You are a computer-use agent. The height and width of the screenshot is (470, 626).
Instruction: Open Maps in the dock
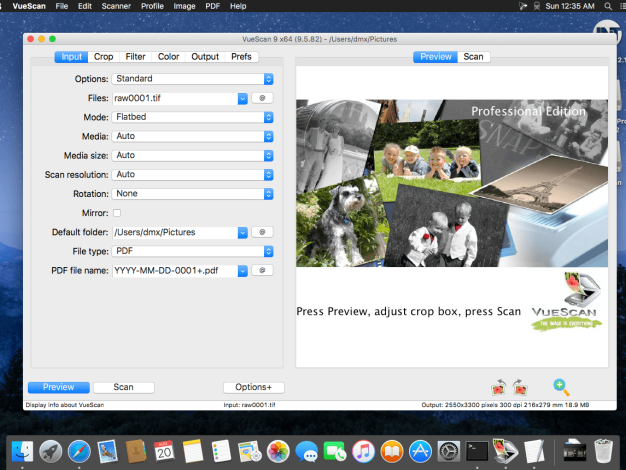tap(250, 452)
